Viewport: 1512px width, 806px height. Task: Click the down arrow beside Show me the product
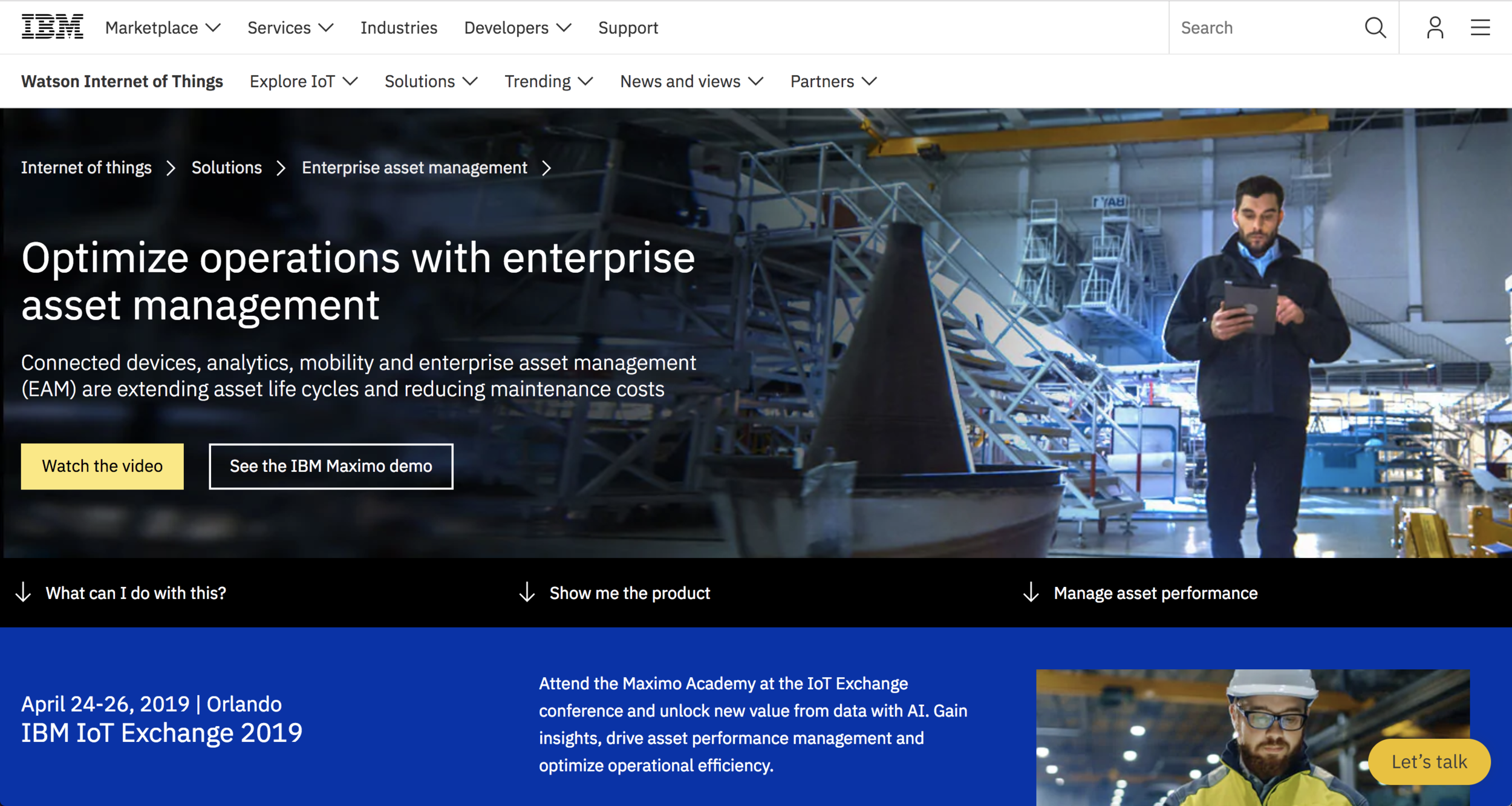(527, 592)
